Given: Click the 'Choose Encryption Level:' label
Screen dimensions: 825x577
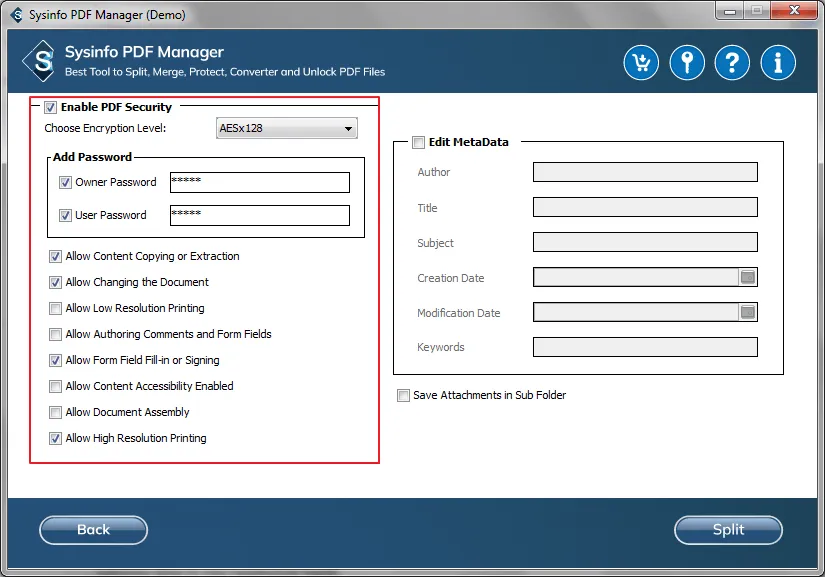Looking at the screenshot, I should (x=105, y=128).
